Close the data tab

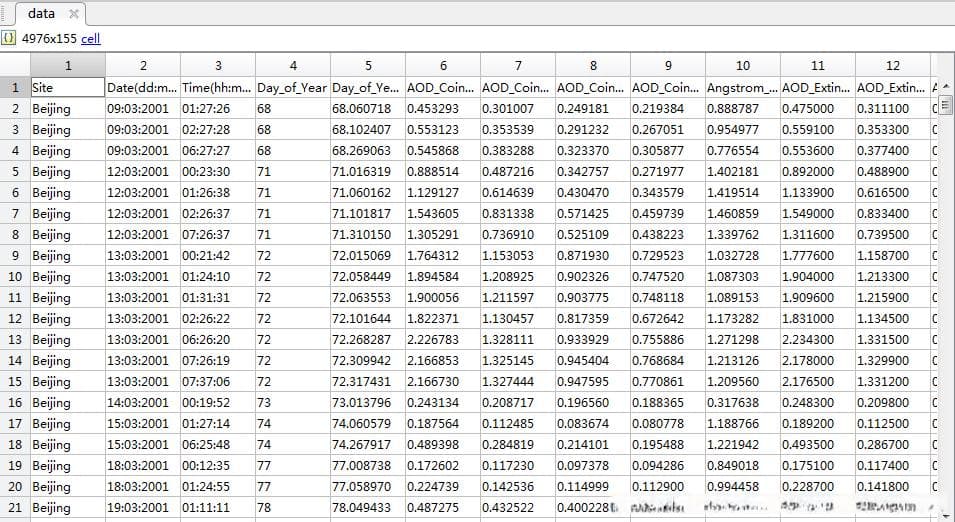(73, 14)
